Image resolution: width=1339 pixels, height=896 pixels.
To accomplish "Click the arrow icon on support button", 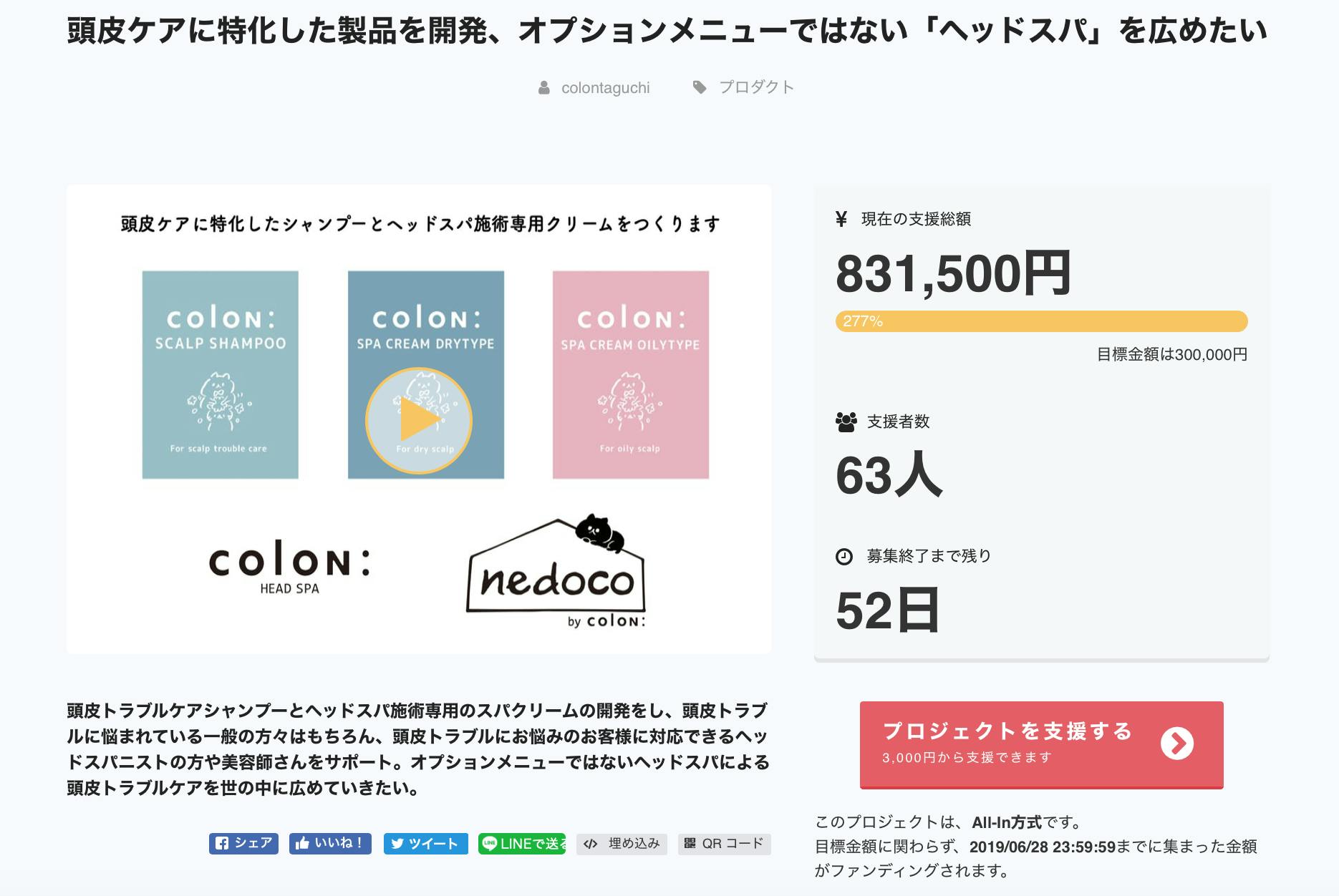I will tap(1176, 744).
